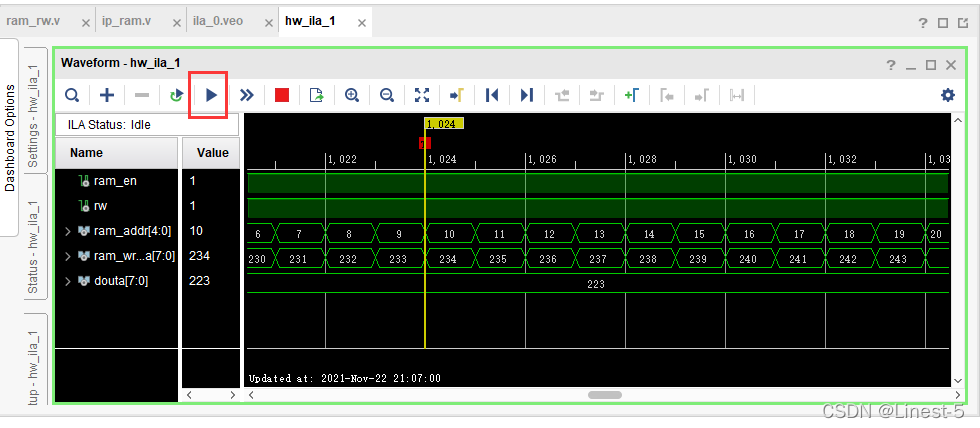
Task: Toggle auto re-trigger icon
Action: click(177, 95)
